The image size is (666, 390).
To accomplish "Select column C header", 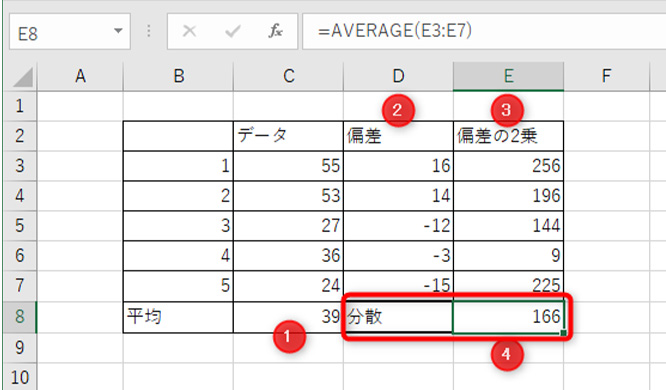I will click(288, 76).
